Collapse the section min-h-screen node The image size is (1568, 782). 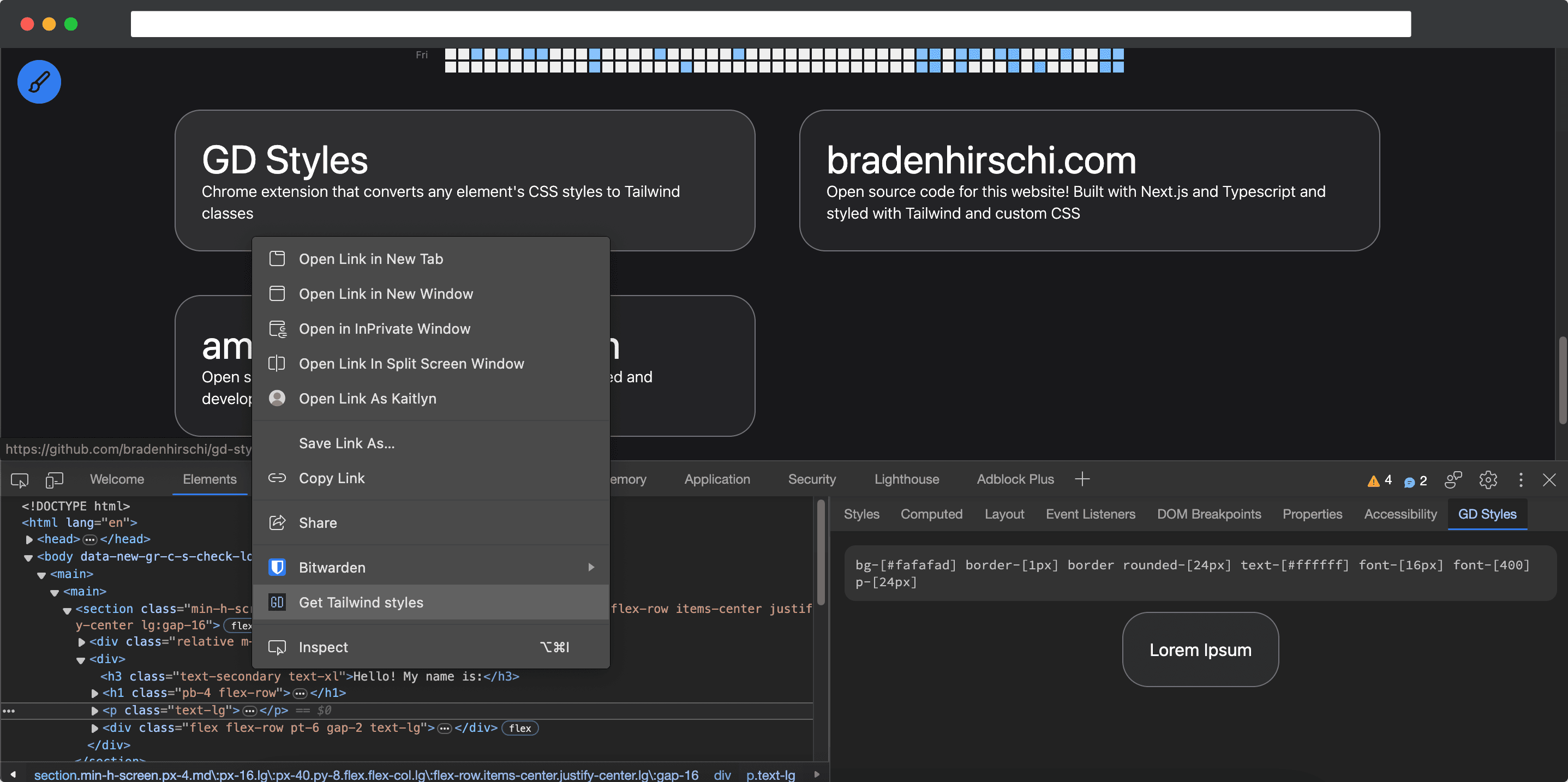tap(67, 610)
